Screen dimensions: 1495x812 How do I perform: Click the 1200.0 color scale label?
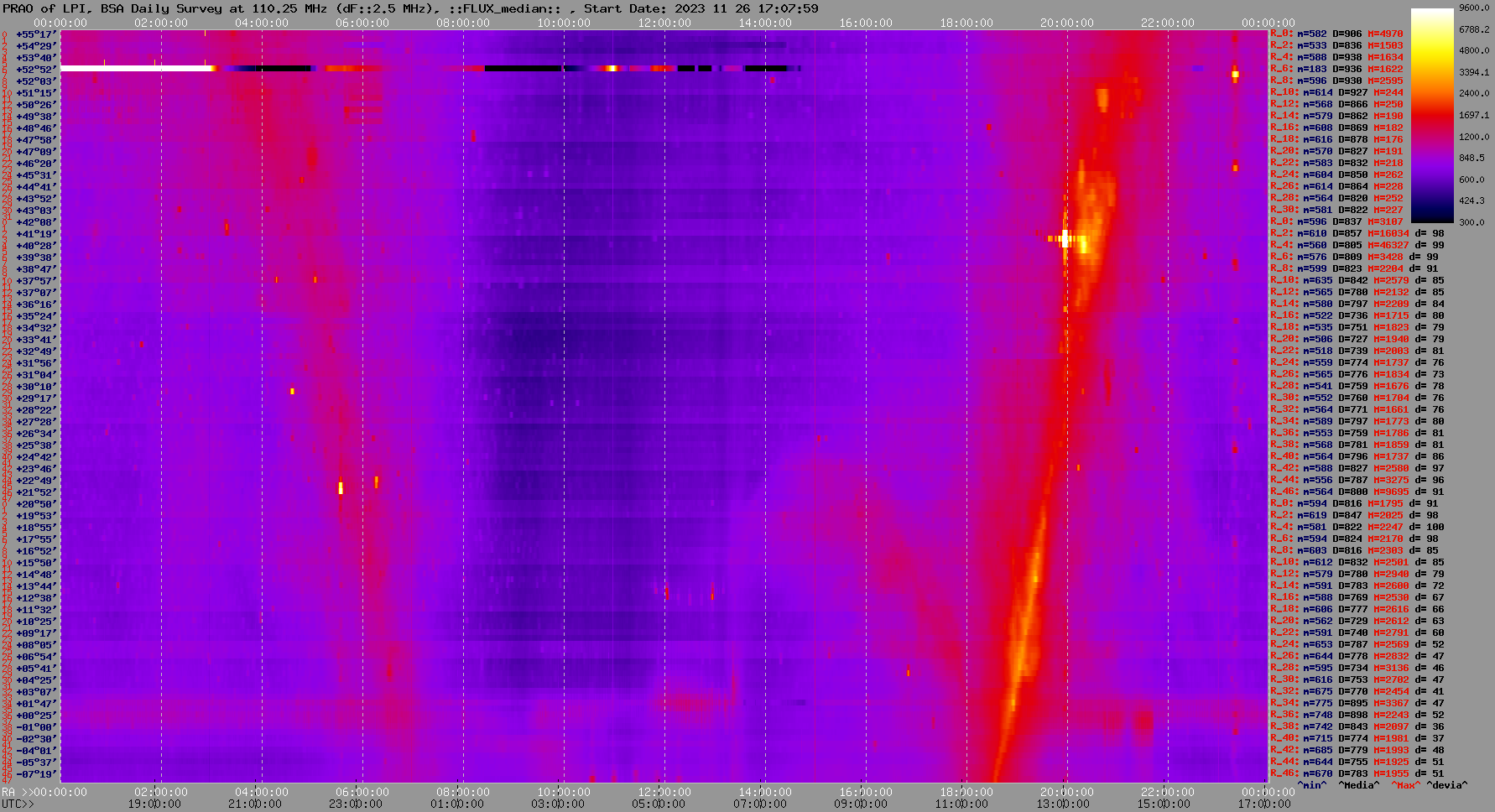[x=1473, y=136]
